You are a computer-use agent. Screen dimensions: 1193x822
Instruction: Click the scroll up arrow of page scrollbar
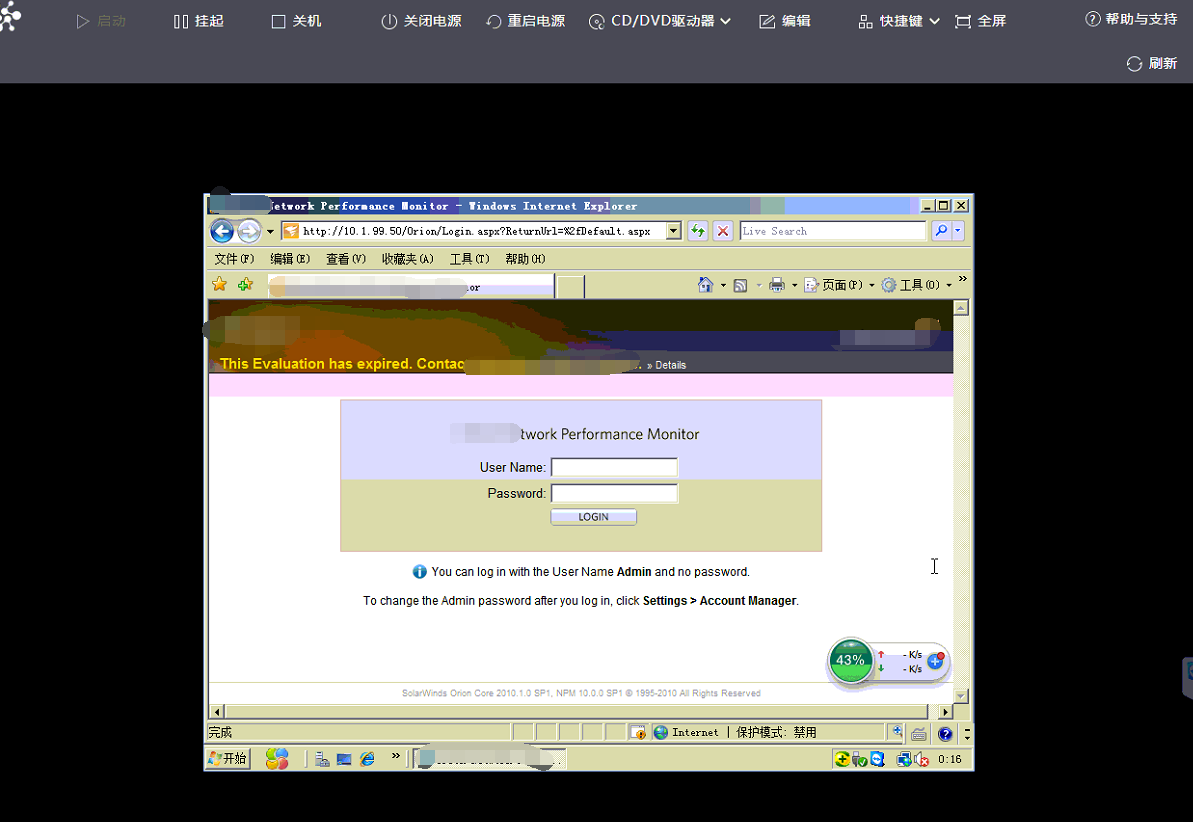click(x=961, y=307)
